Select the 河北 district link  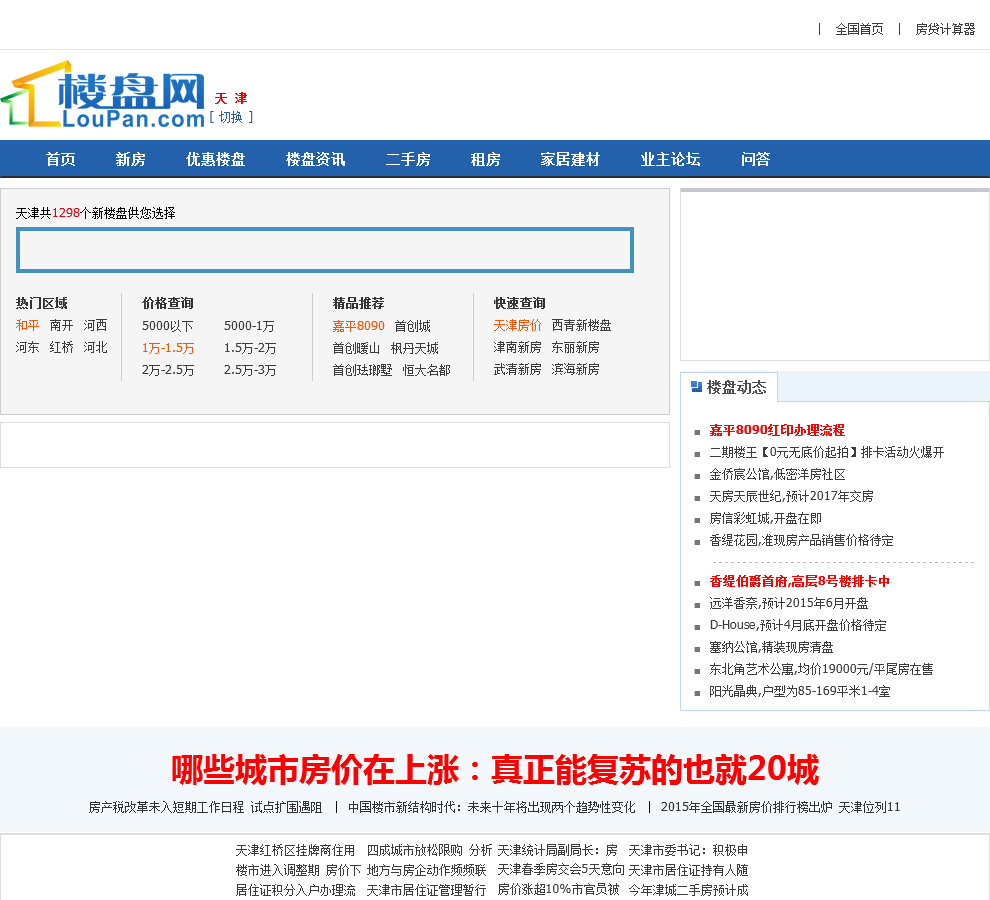pos(95,347)
